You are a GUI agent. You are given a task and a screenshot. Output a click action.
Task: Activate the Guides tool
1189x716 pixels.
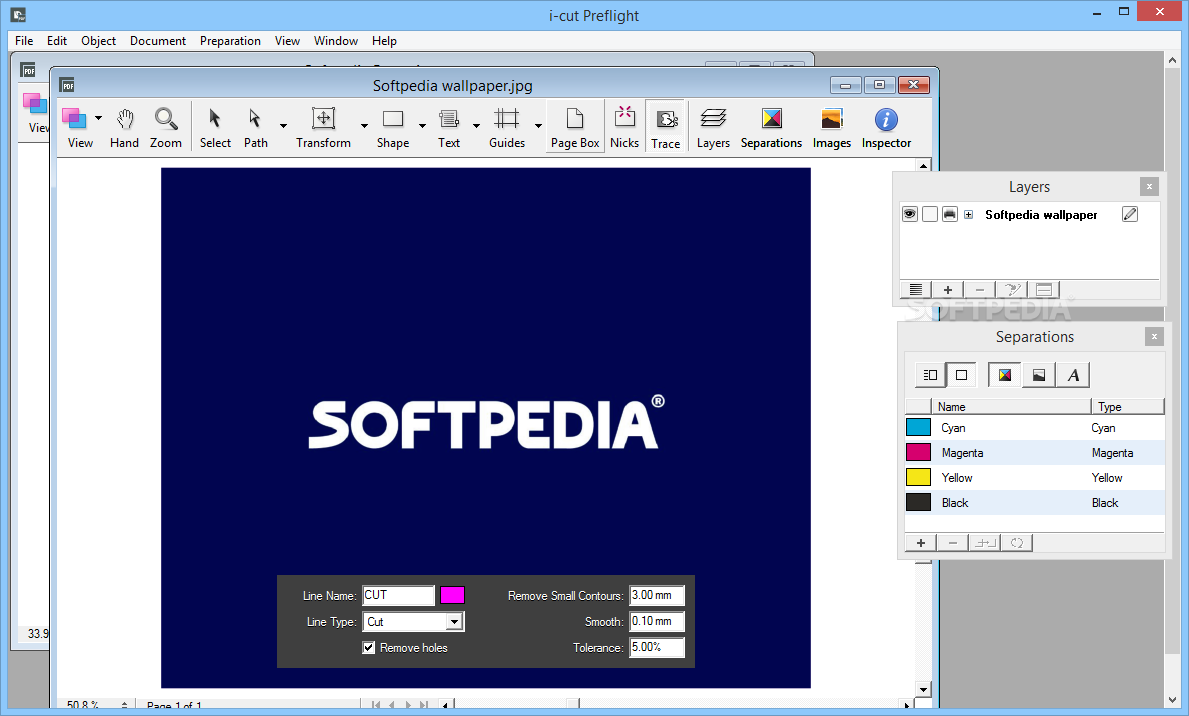[x=507, y=127]
